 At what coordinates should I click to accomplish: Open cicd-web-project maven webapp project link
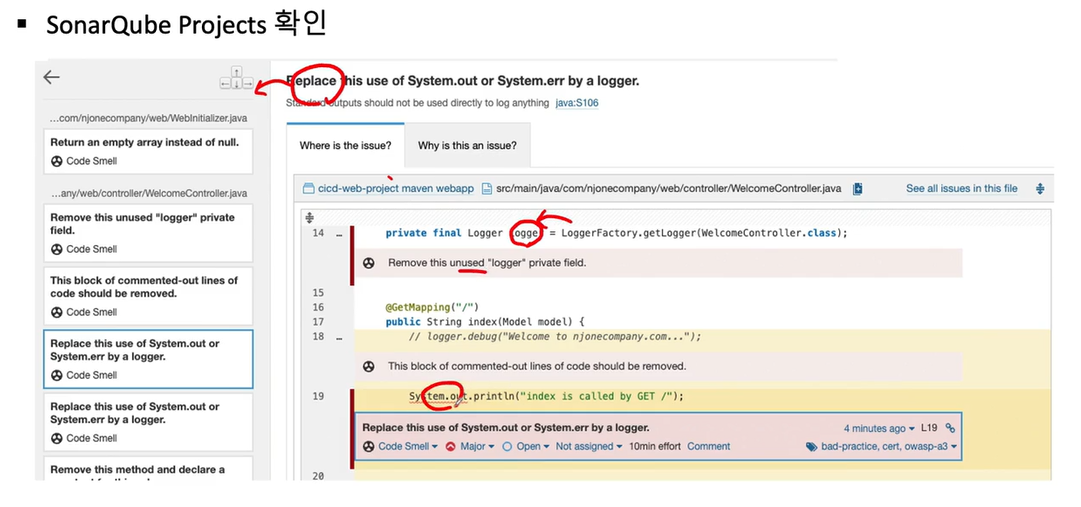point(396,188)
